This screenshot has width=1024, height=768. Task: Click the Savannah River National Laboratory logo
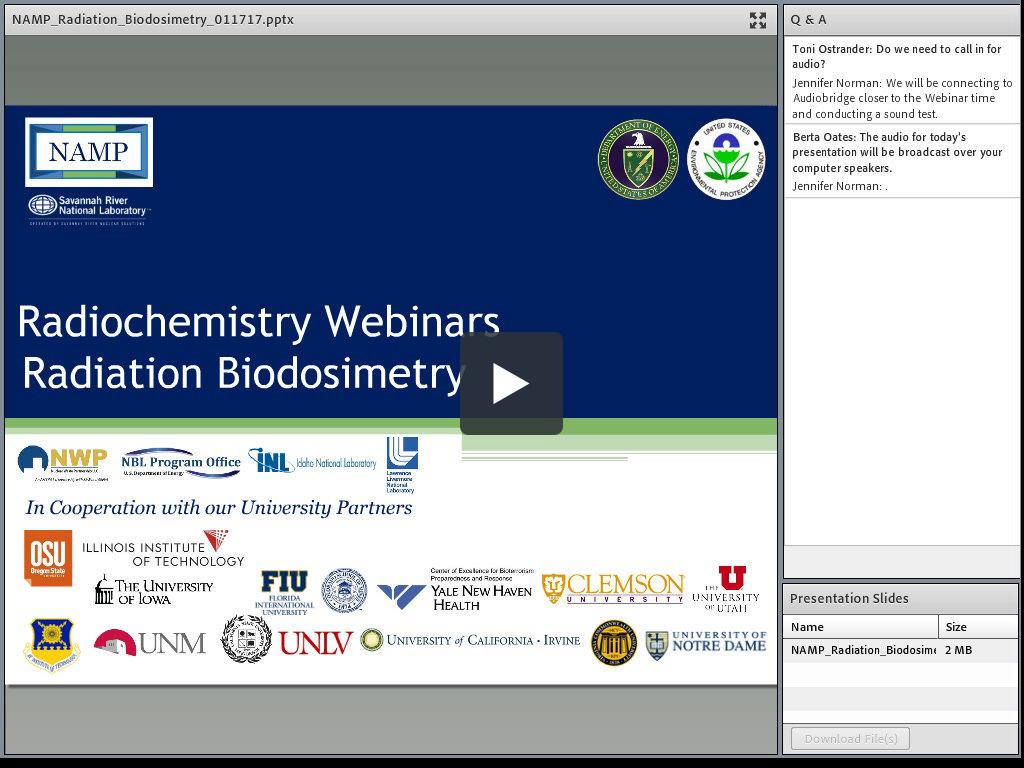[x=88, y=209]
